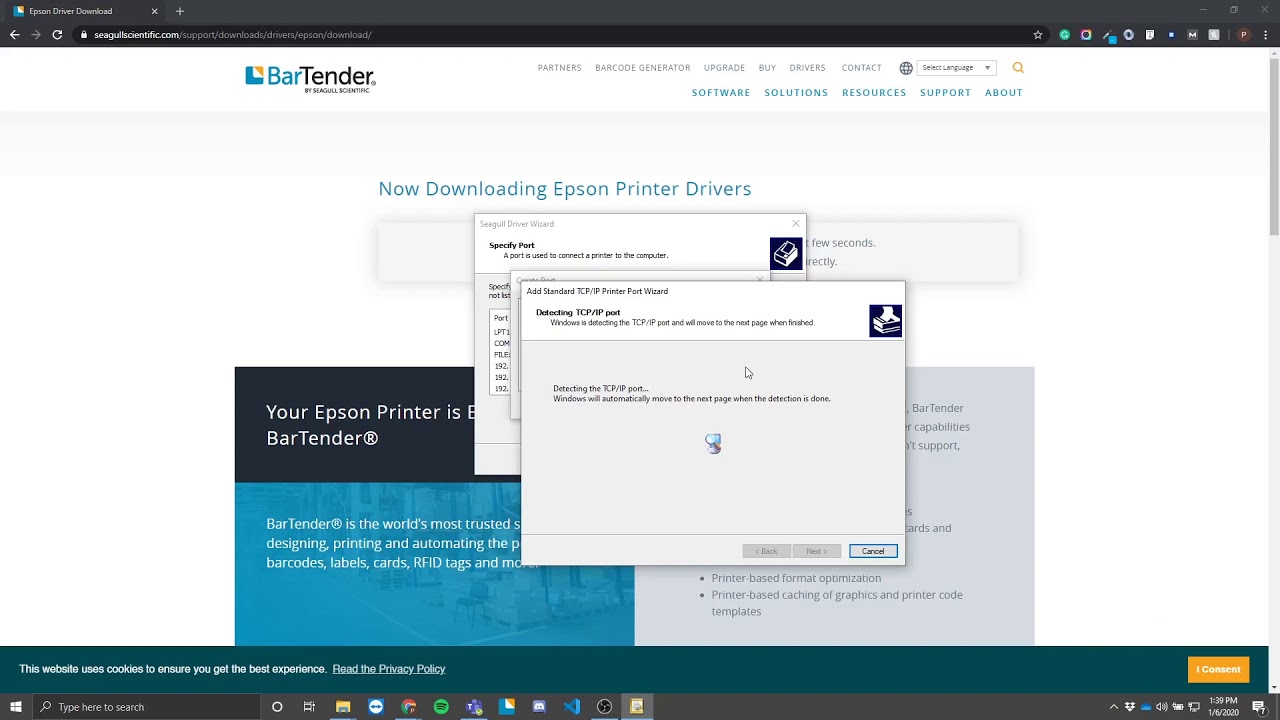The height and width of the screenshot is (720, 1280).
Task: Click the taskbar search box
Action: coord(146,707)
